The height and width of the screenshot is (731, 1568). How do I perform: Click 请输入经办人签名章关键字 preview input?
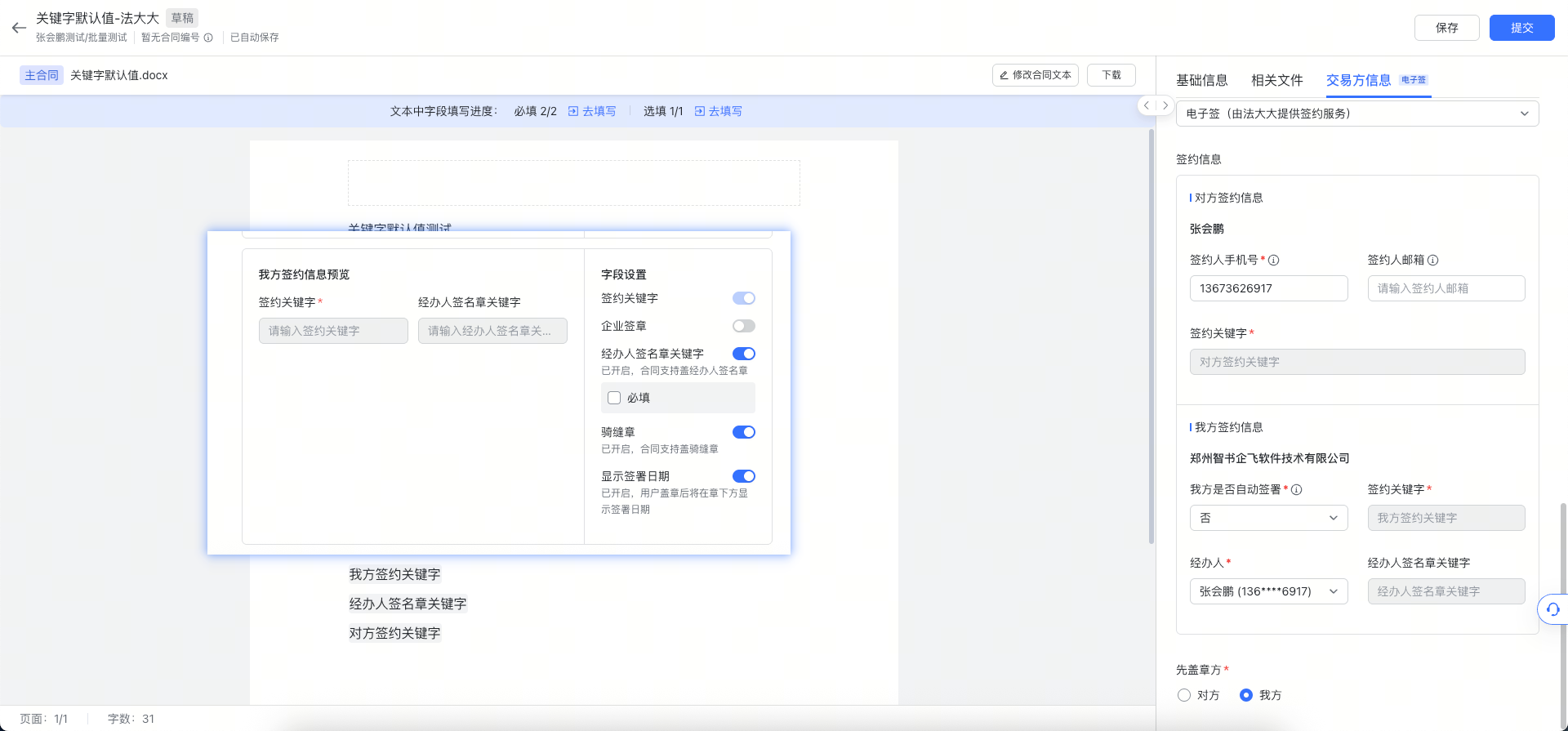pyautogui.click(x=492, y=331)
